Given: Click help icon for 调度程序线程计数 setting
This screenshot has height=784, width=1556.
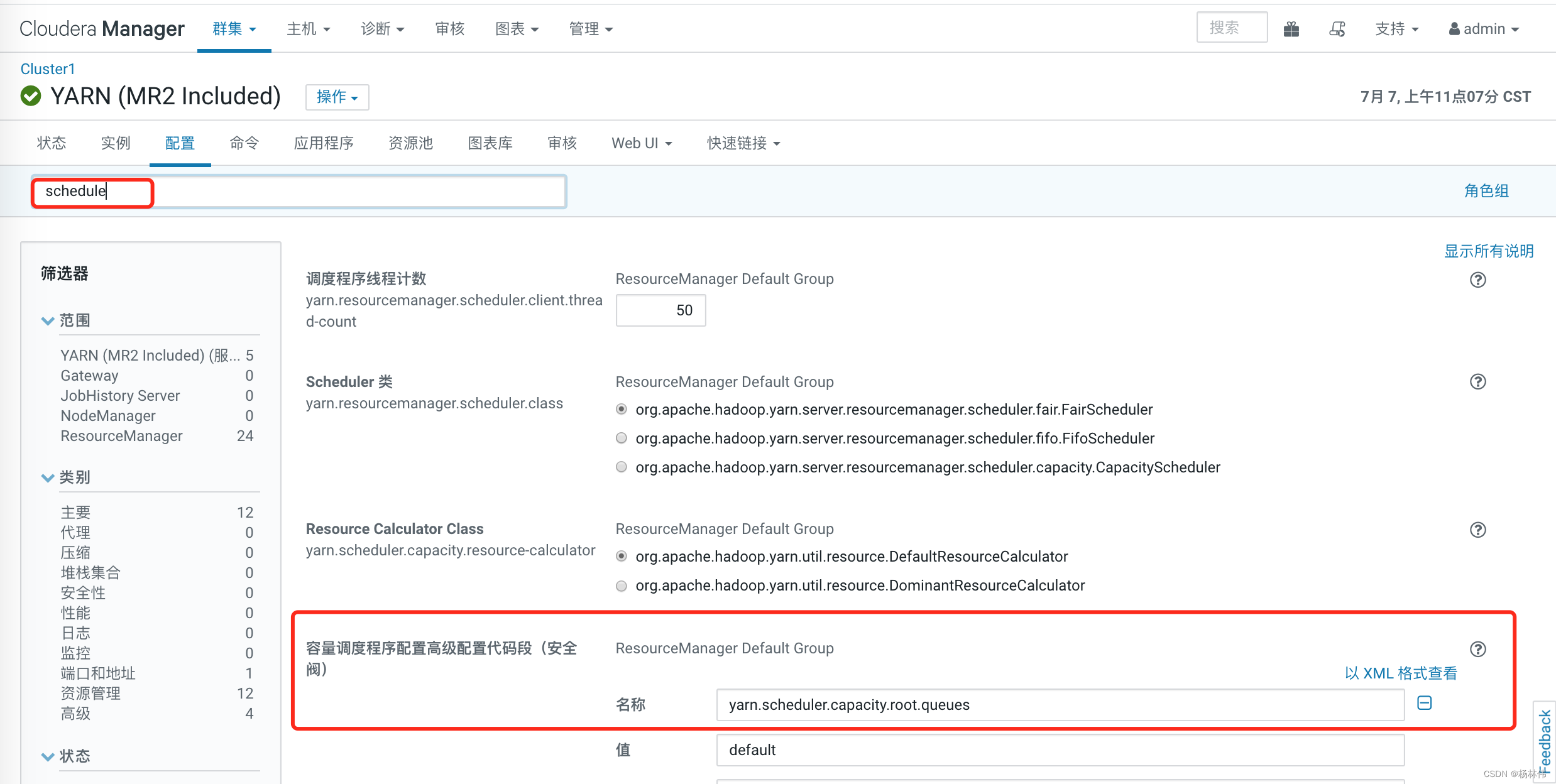Looking at the screenshot, I should (x=1477, y=280).
